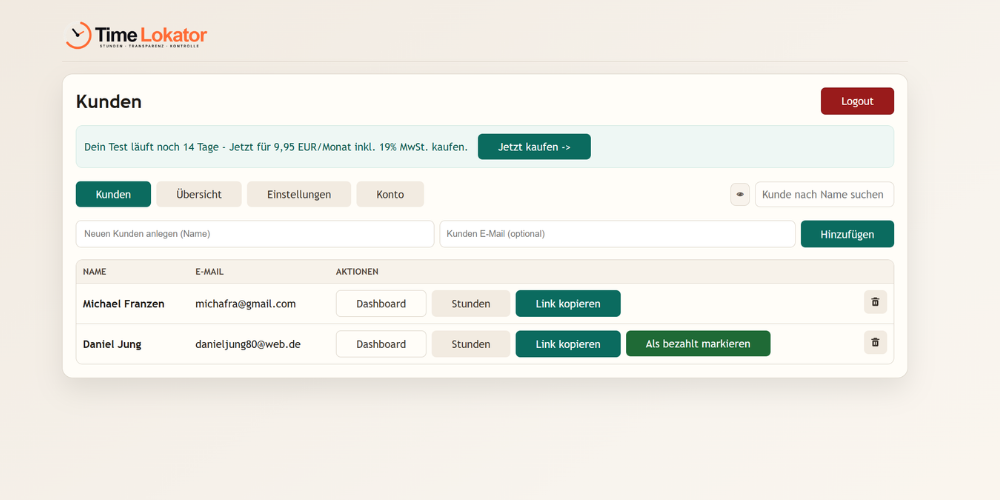Image resolution: width=1000 pixels, height=500 pixels.
Task: Open Dashboard for Daniel Jung
Action: click(381, 344)
